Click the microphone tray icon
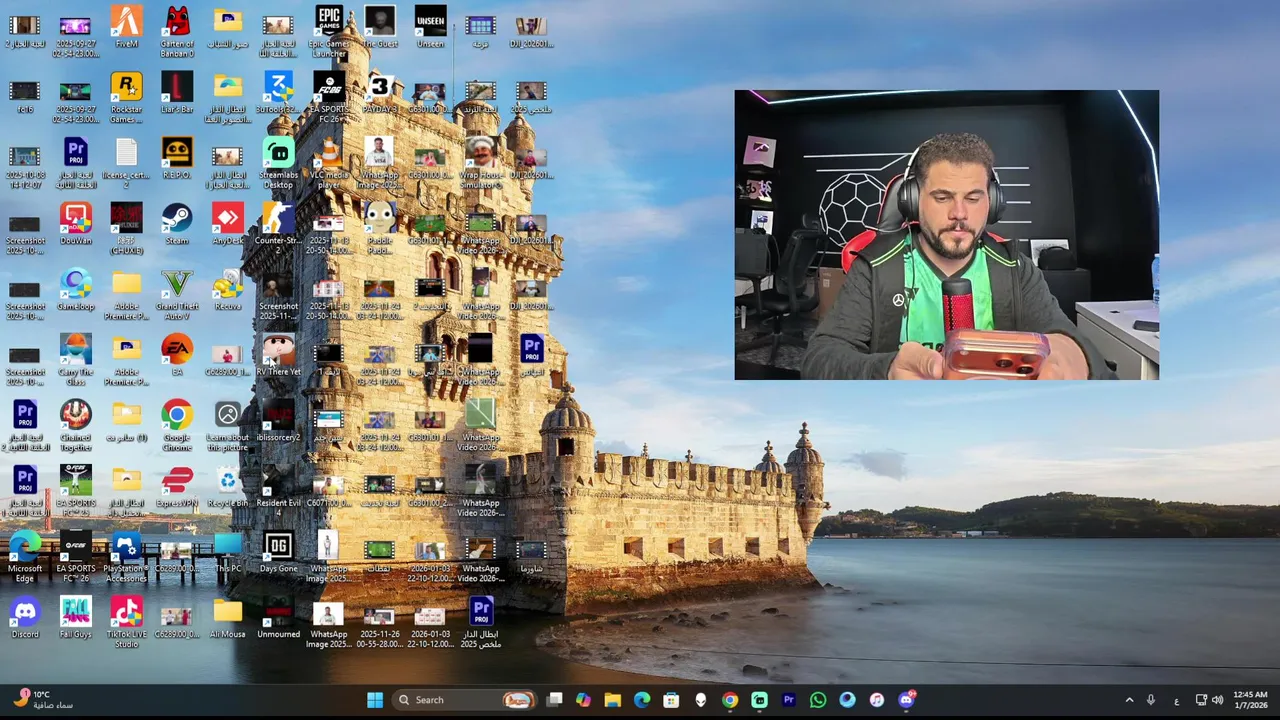 [1151, 700]
